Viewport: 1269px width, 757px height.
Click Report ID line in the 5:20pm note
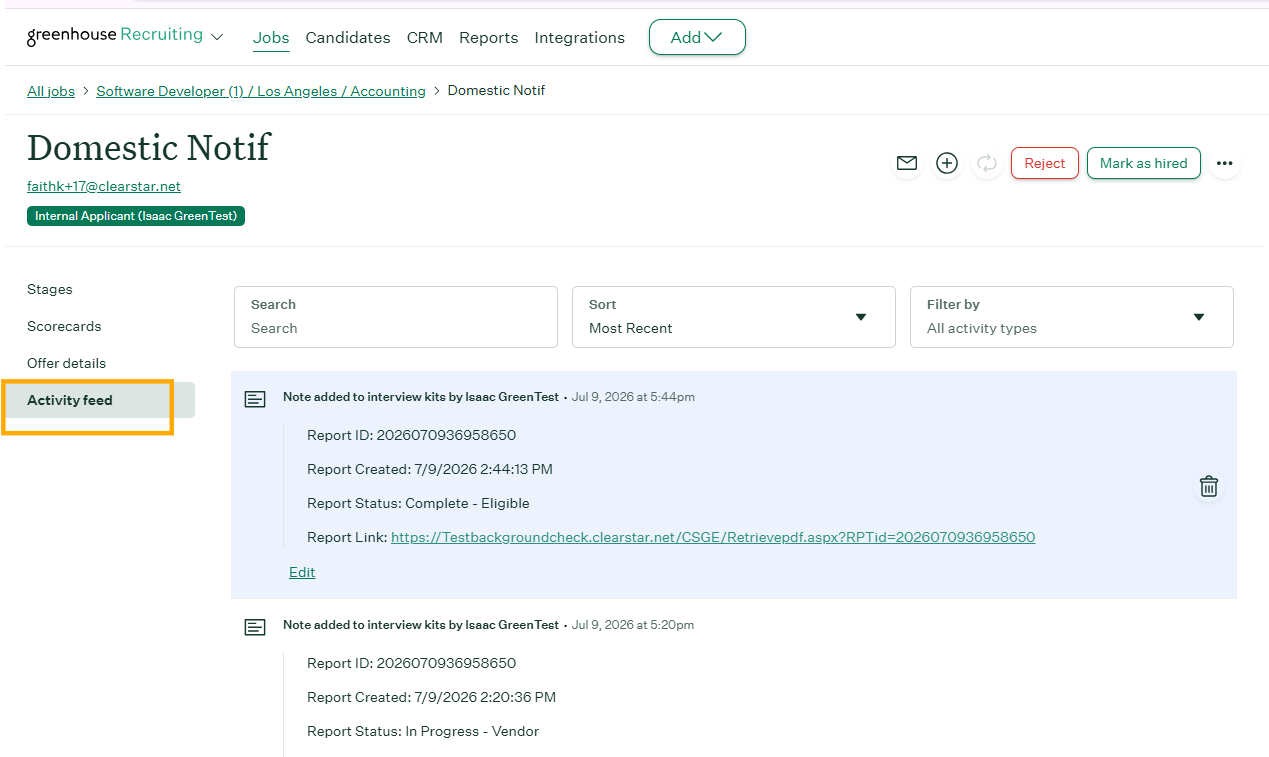[x=412, y=663]
